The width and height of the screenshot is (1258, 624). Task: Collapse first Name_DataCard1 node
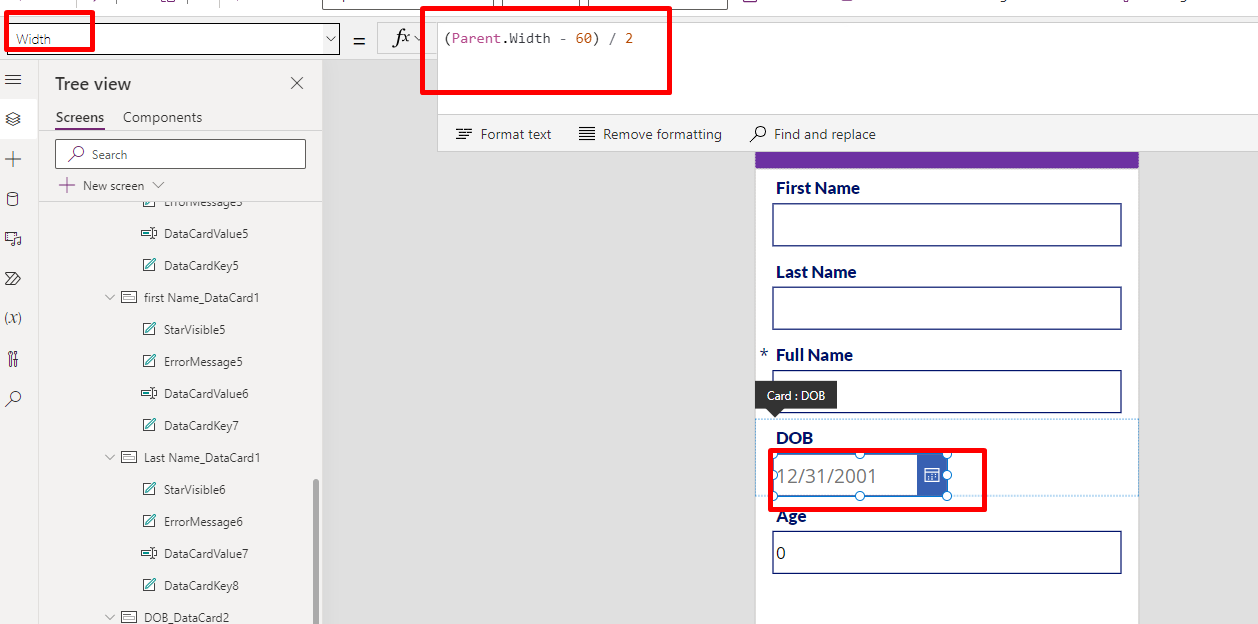pos(110,297)
